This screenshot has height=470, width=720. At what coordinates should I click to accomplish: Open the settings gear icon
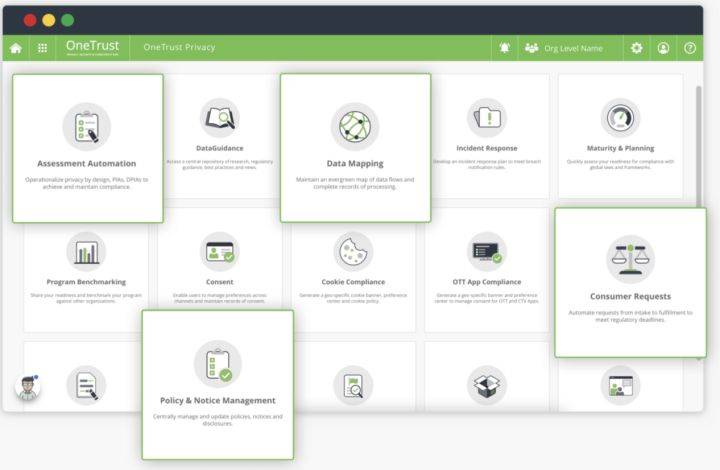click(x=636, y=48)
